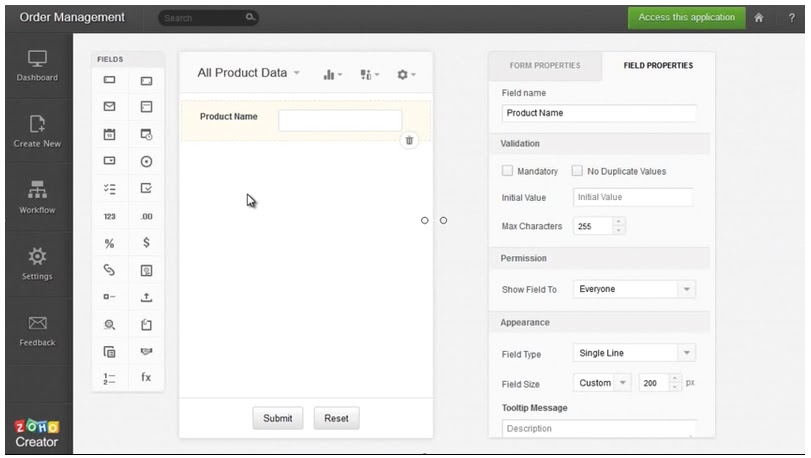Switch to Field Properties tab
This screenshot has height=458, width=811.
pyautogui.click(x=658, y=66)
